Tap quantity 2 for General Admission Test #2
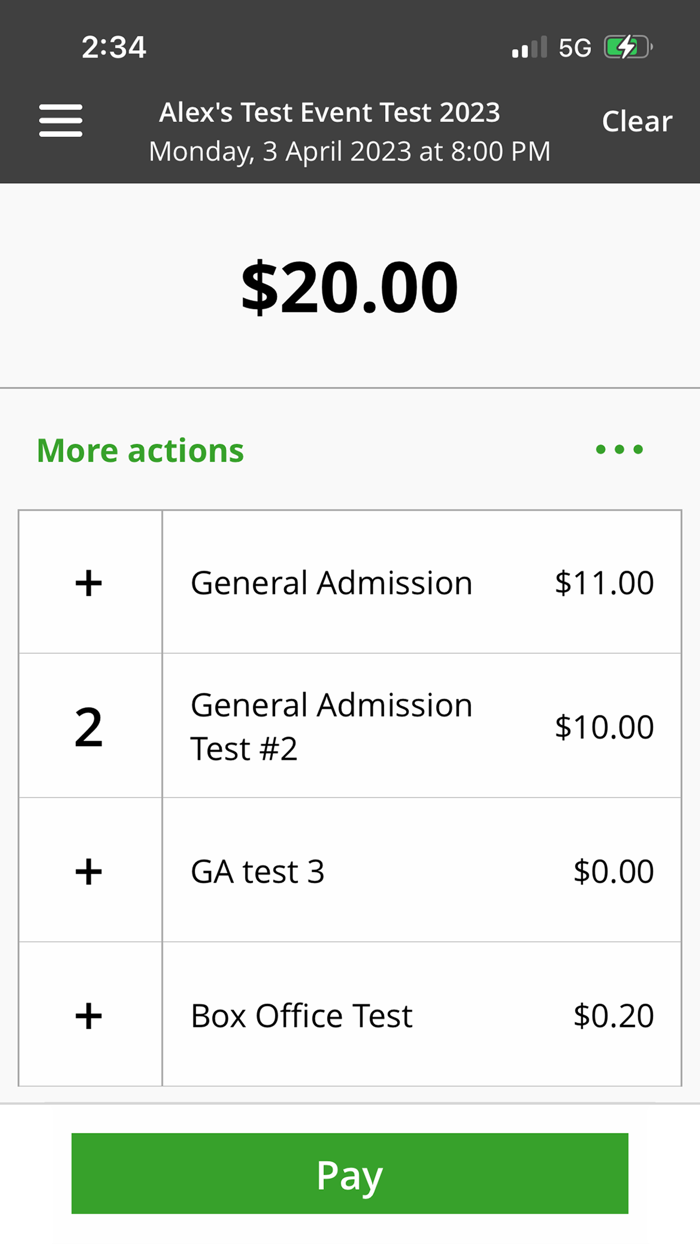The width and height of the screenshot is (700, 1244). coord(89,727)
